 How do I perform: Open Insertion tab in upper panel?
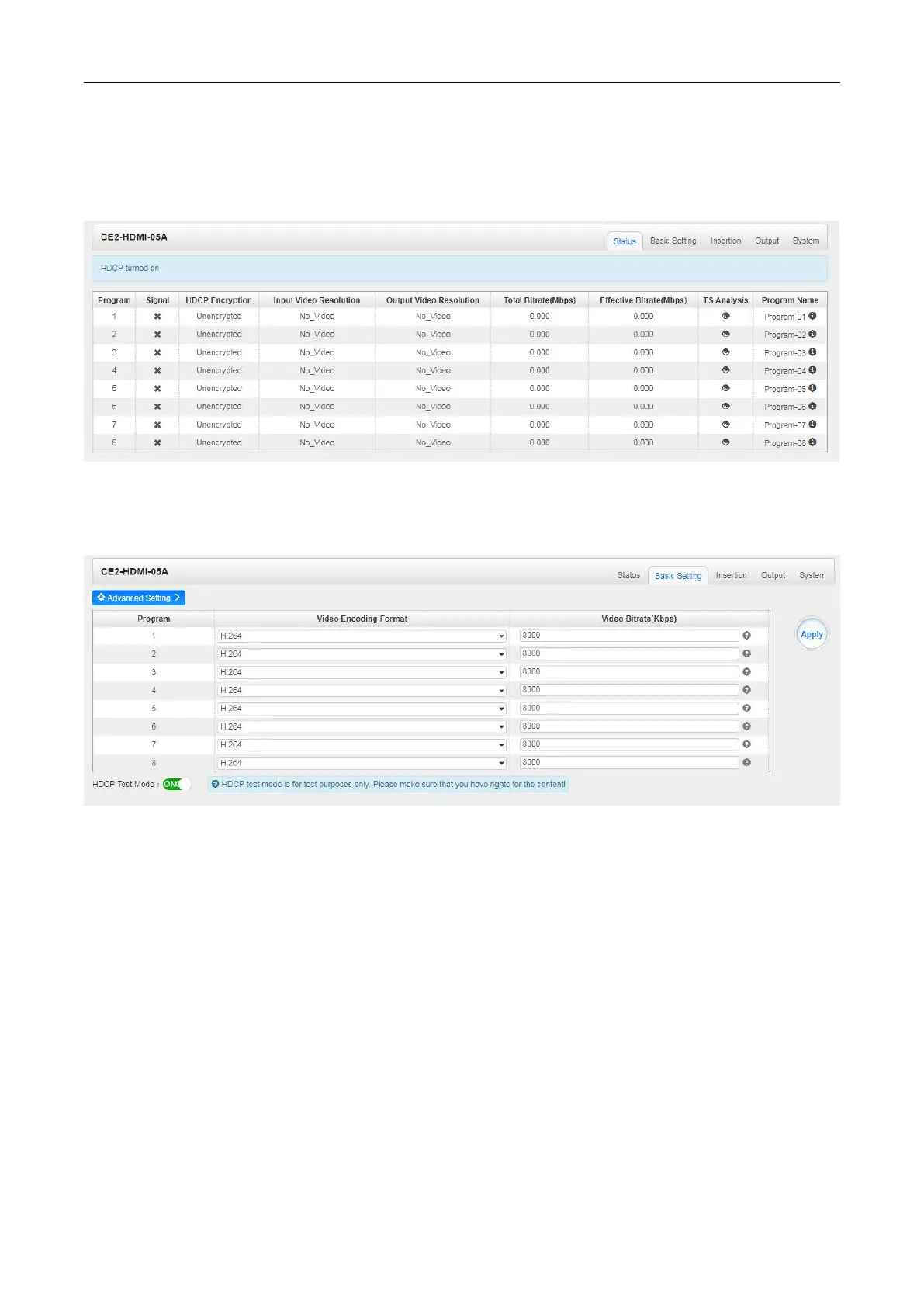coord(725,241)
